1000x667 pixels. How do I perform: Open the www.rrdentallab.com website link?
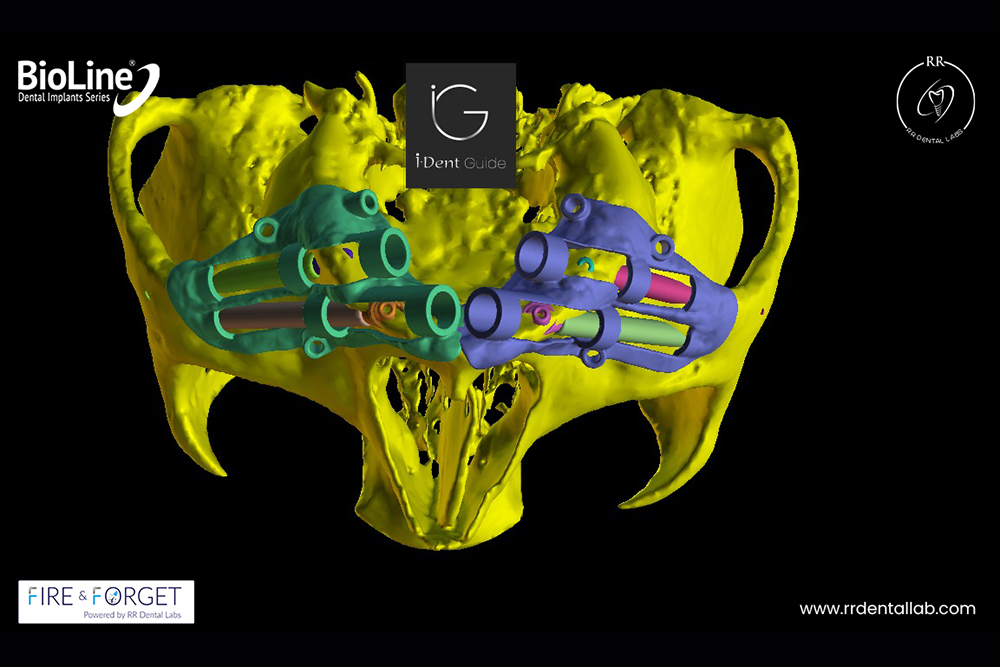887,608
